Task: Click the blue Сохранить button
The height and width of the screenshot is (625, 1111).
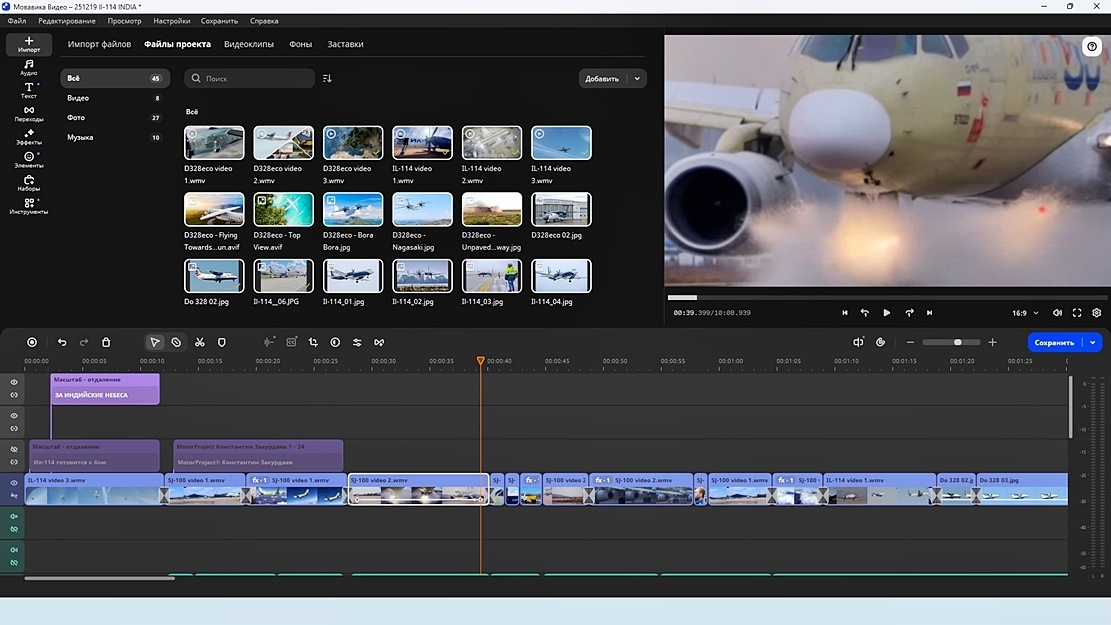Action: tap(1054, 342)
